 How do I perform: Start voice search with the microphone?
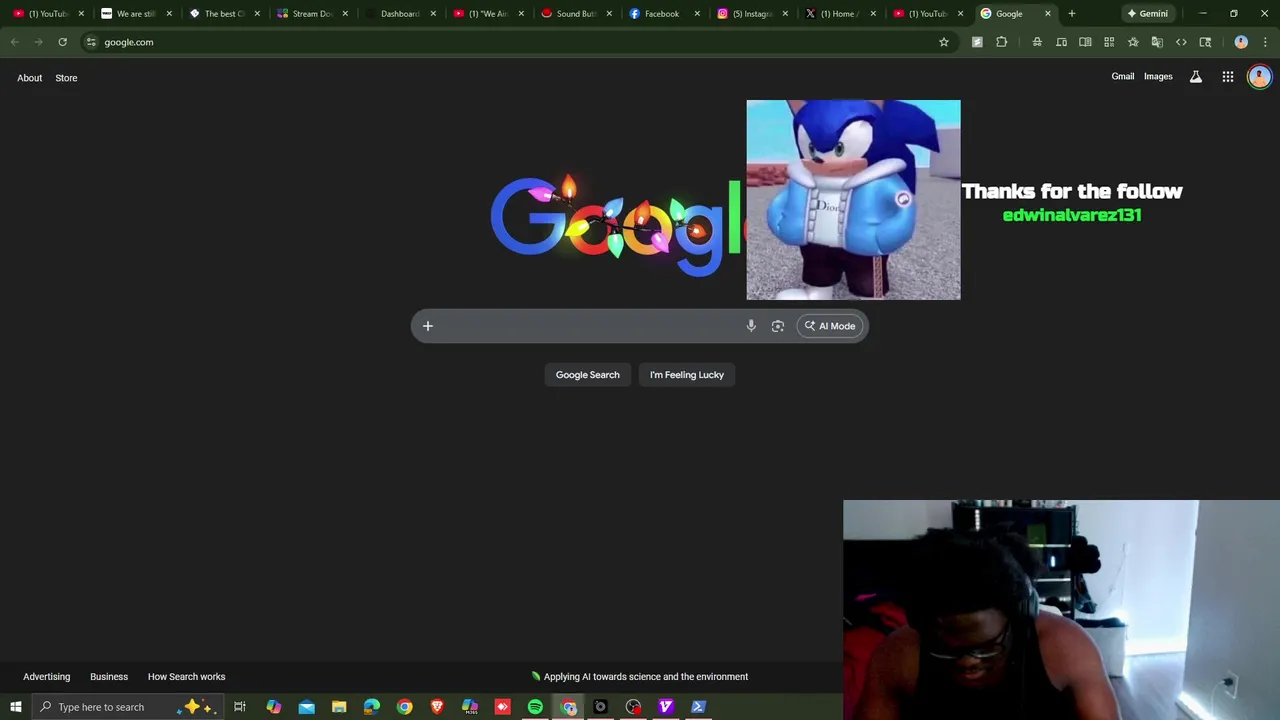tap(751, 326)
